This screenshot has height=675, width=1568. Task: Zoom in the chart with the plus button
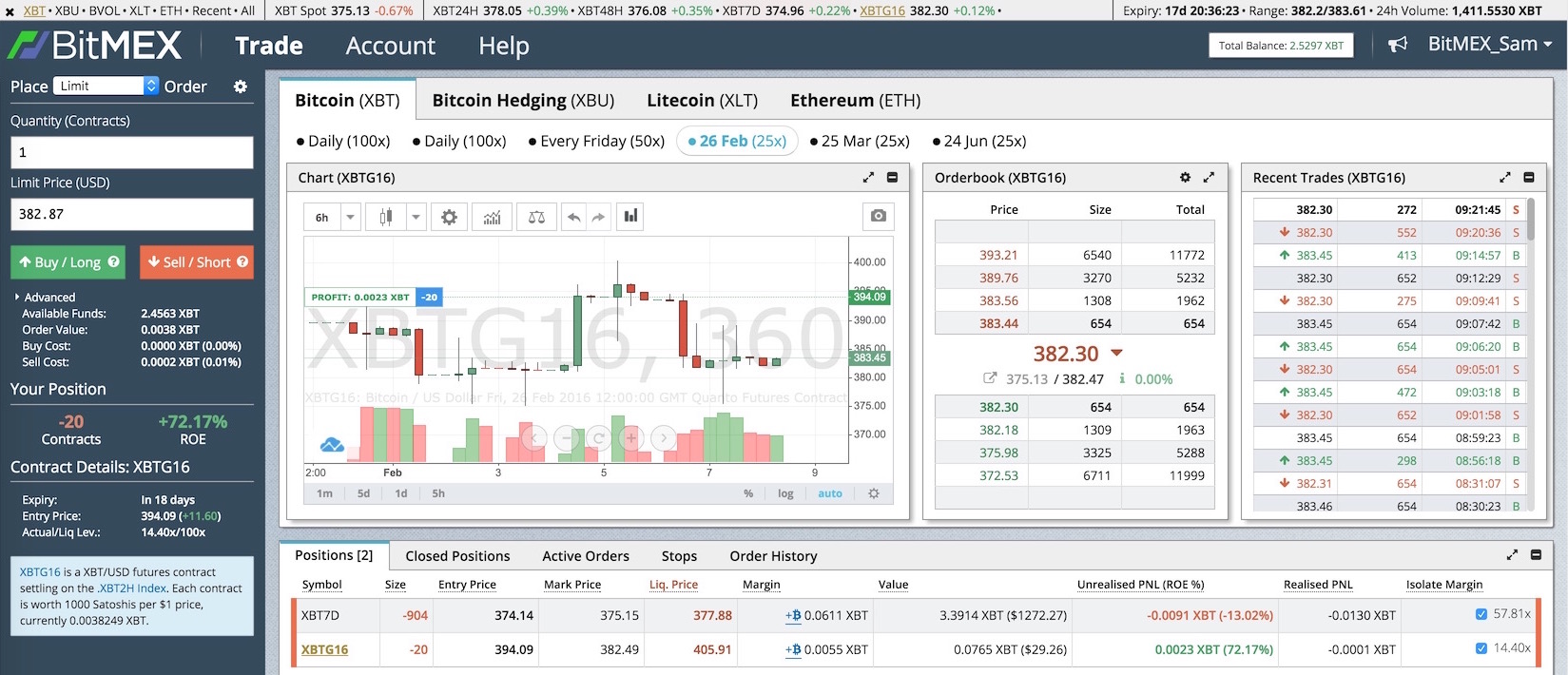(x=631, y=438)
